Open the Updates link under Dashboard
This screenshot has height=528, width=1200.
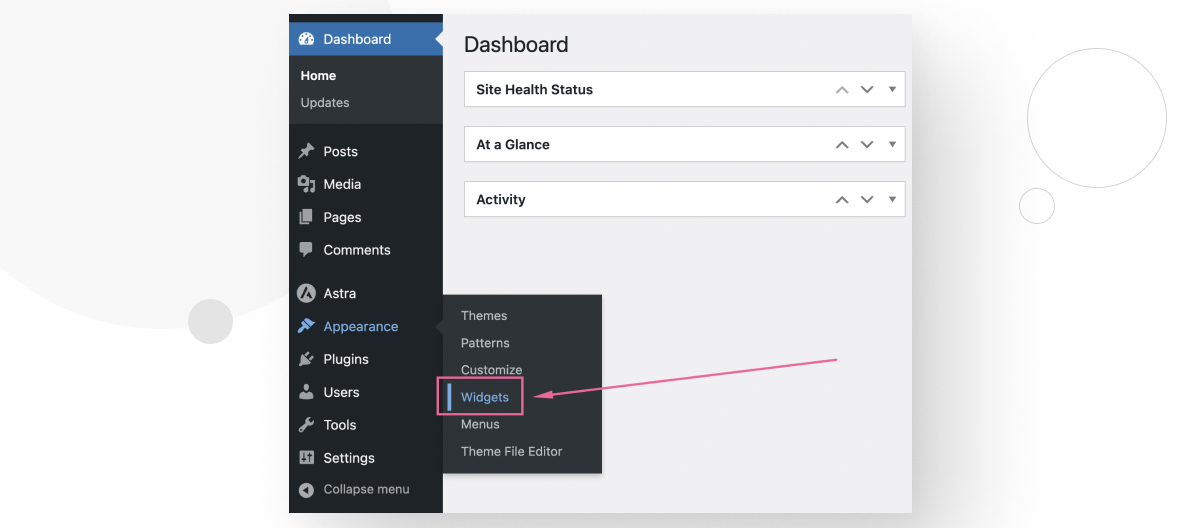325,103
